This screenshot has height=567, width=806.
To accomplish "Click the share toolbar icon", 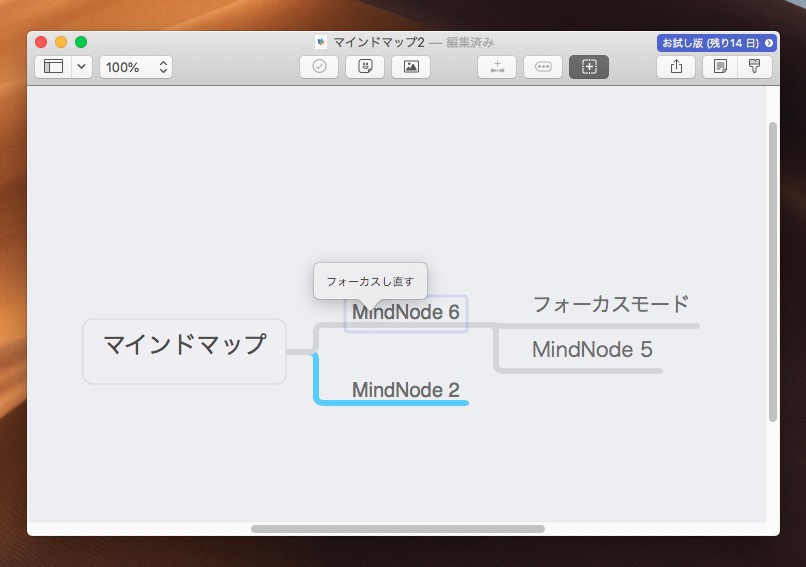I will coord(676,67).
